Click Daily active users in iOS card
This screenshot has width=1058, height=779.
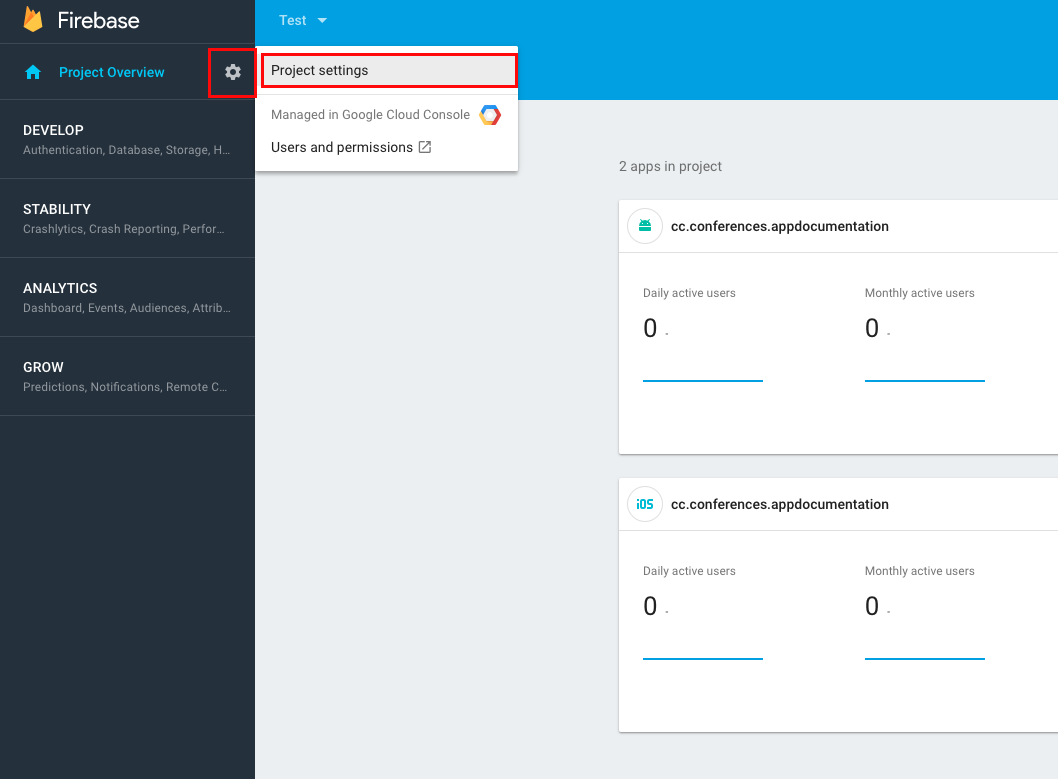coord(689,571)
